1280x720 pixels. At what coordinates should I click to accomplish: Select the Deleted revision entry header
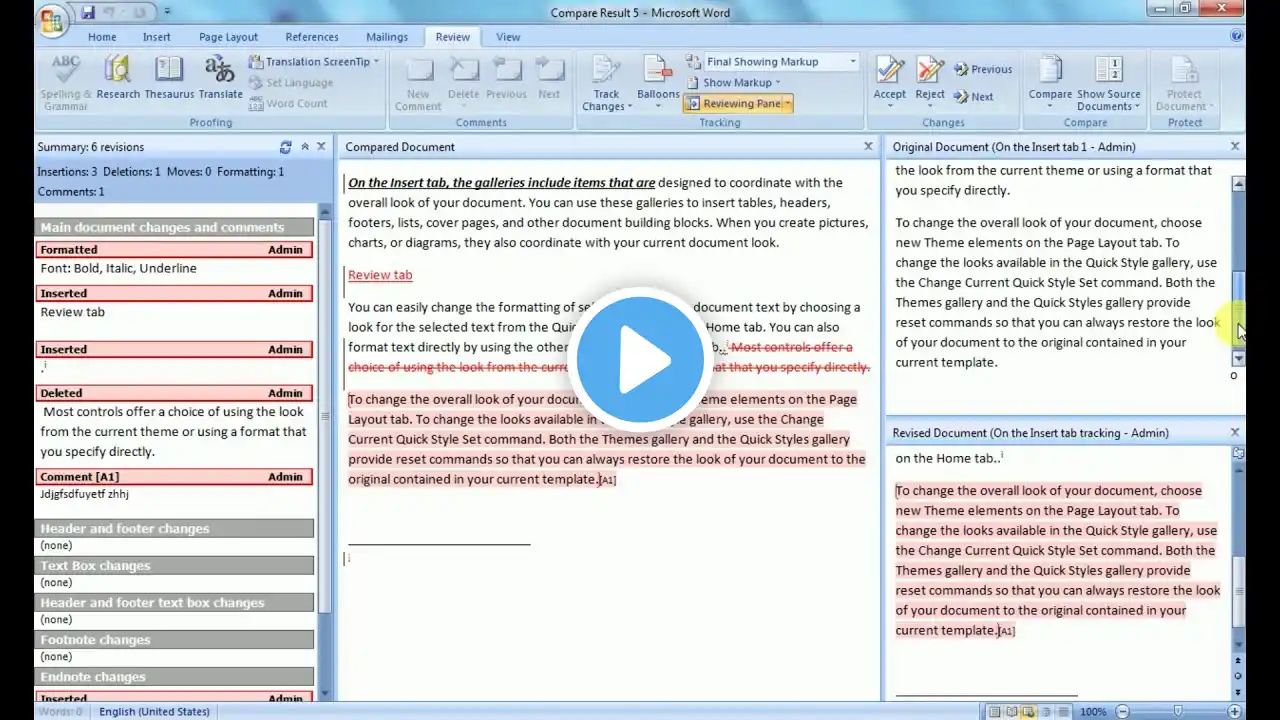click(174, 393)
